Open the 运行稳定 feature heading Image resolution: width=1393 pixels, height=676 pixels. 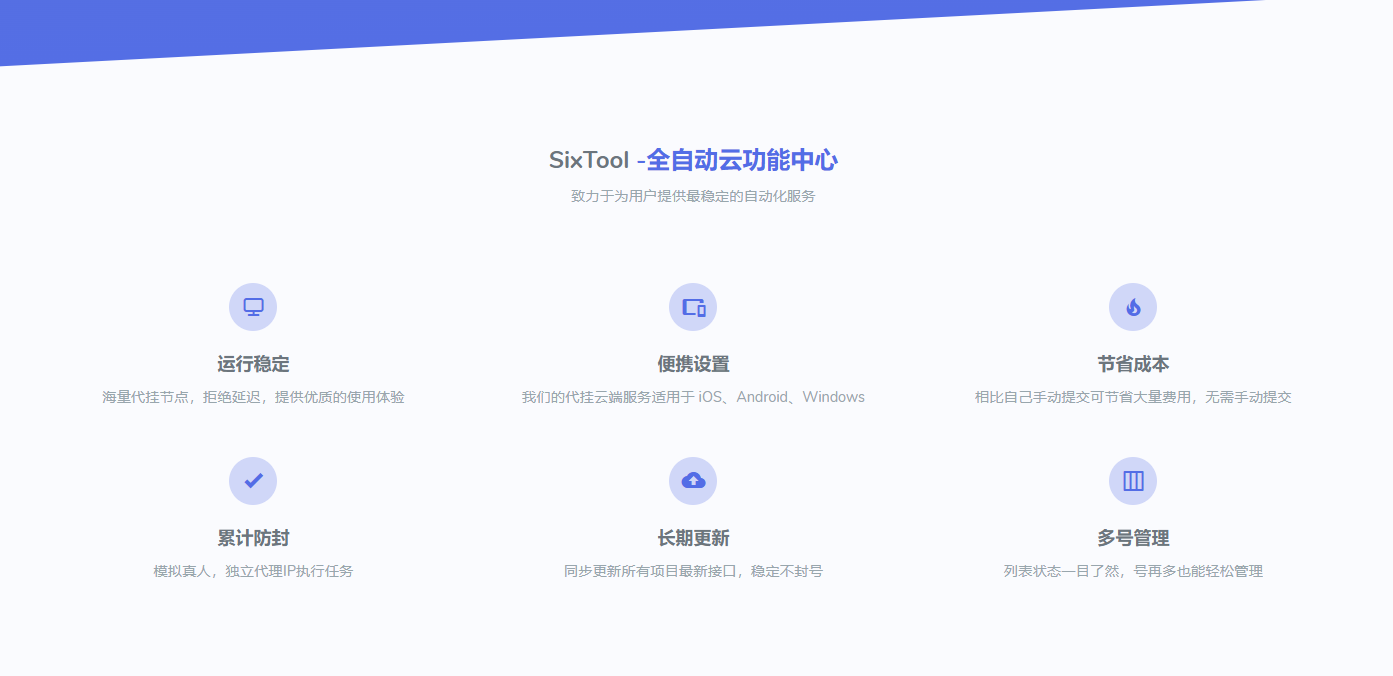point(253,364)
